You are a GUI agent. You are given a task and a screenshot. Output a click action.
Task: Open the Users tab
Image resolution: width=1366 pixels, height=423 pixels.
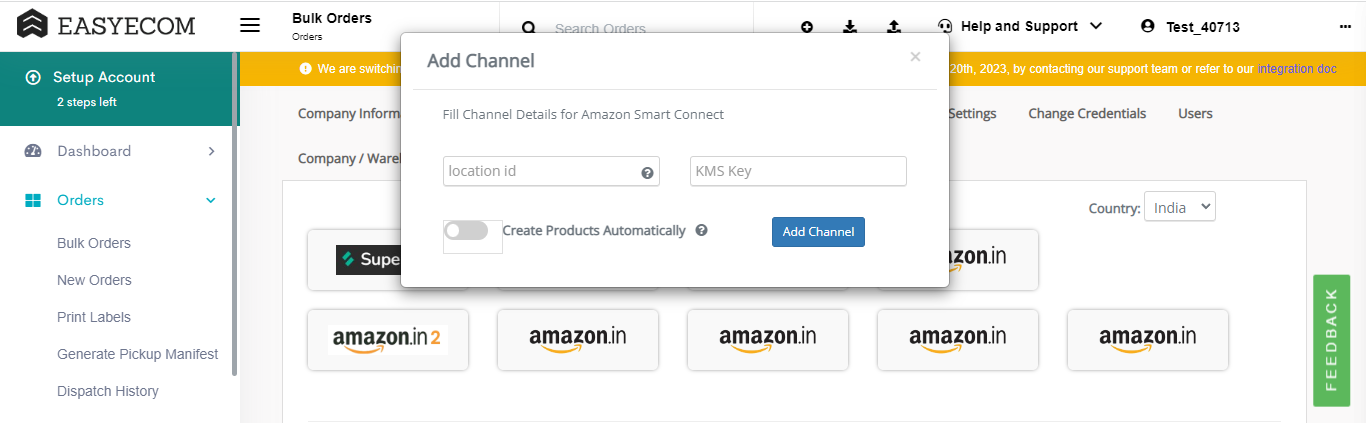point(1195,113)
